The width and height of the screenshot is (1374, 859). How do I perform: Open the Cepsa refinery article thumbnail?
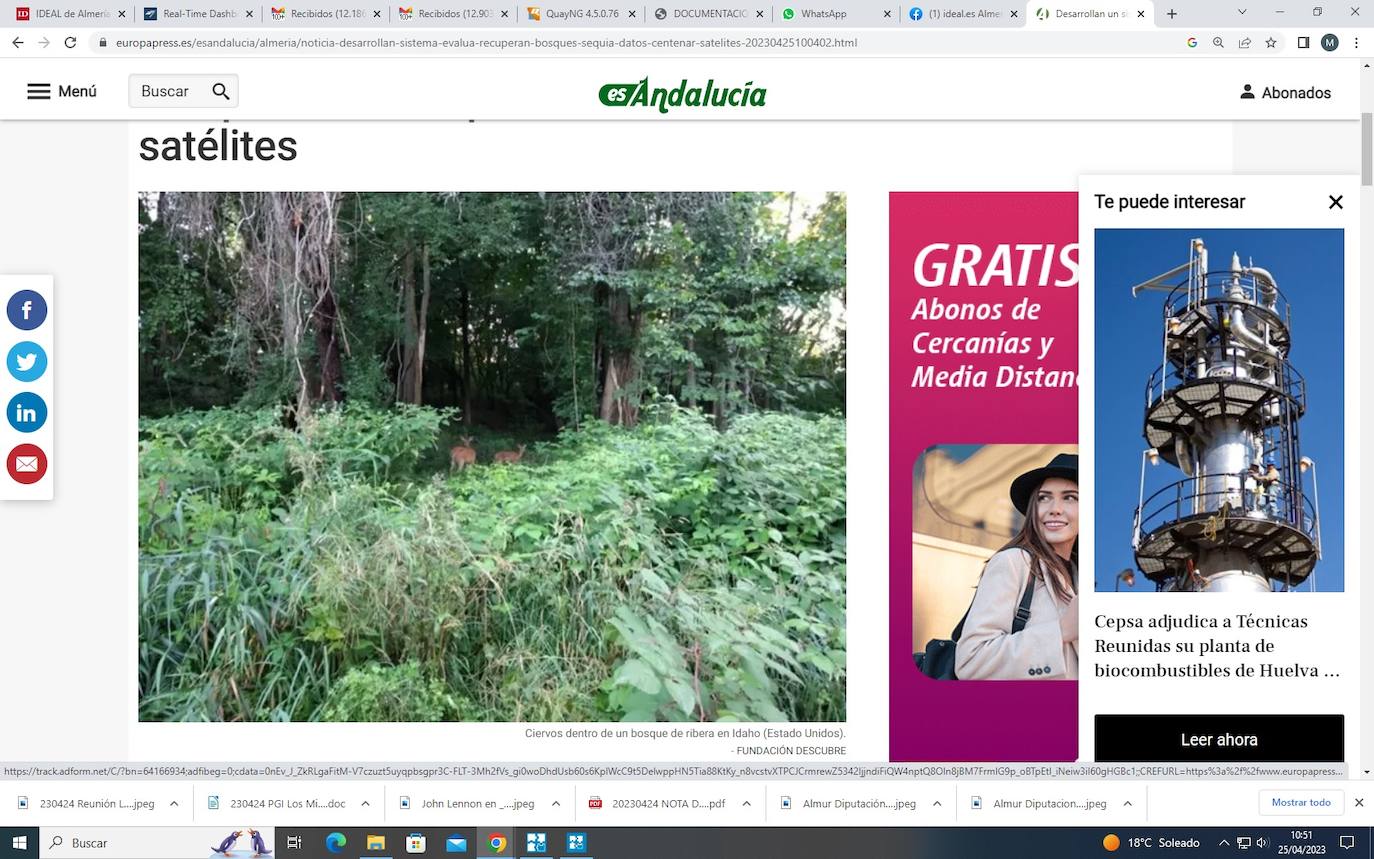(x=1218, y=410)
